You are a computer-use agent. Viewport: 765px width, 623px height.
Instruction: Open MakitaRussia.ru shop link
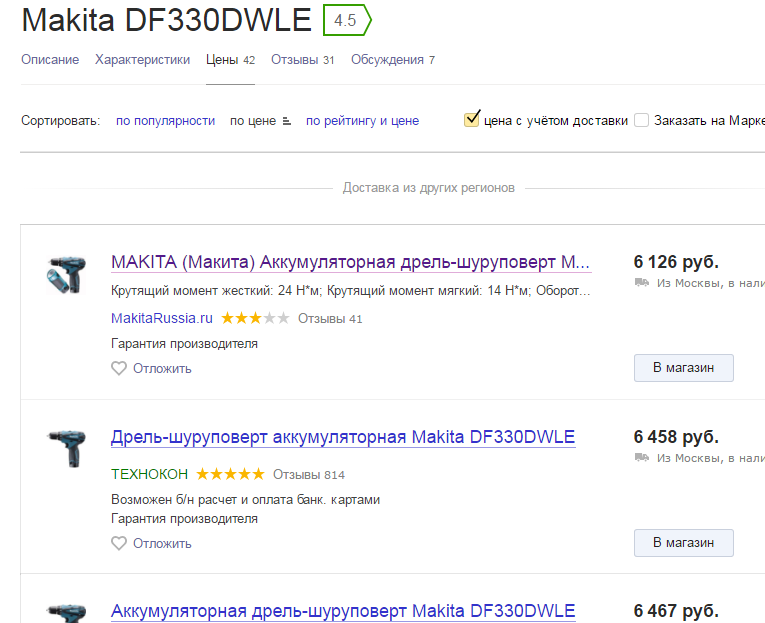pos(162,318)
